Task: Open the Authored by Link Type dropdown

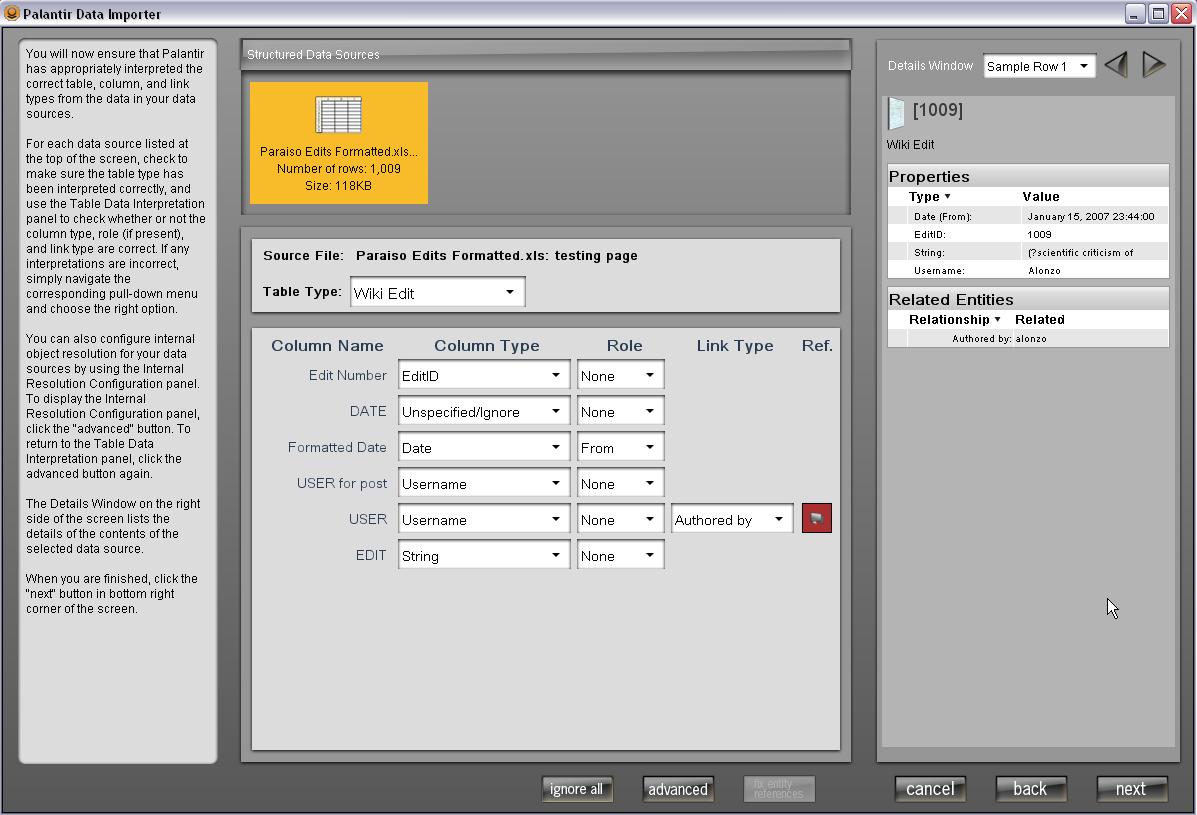Action: coord(732,519)
